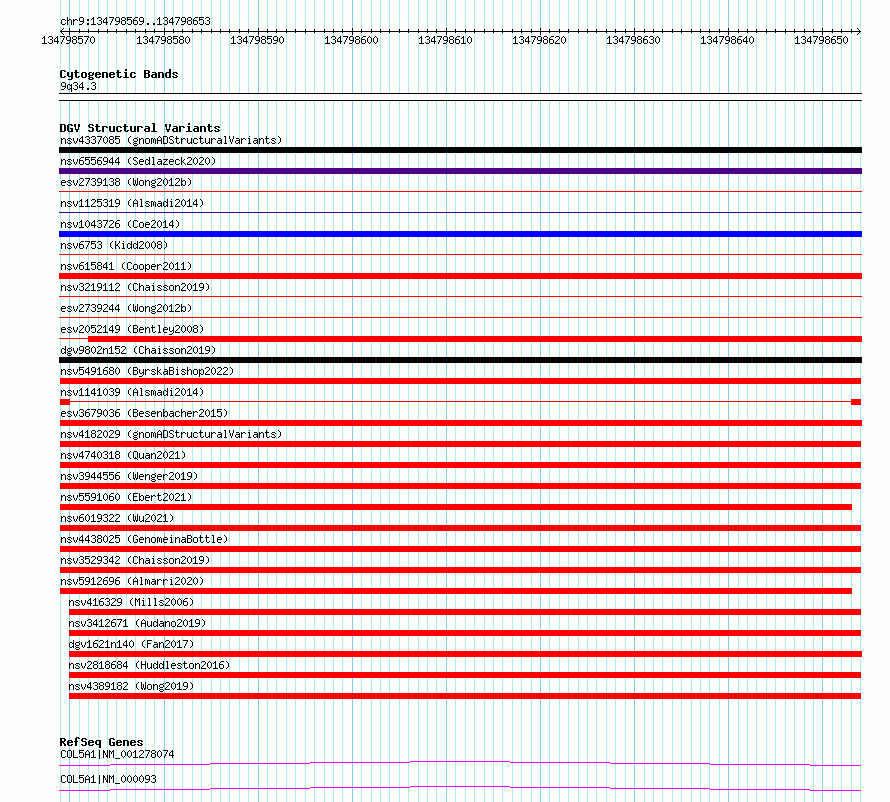Open variant esv3679036 (Besenbacher2015)

point(144,413)
